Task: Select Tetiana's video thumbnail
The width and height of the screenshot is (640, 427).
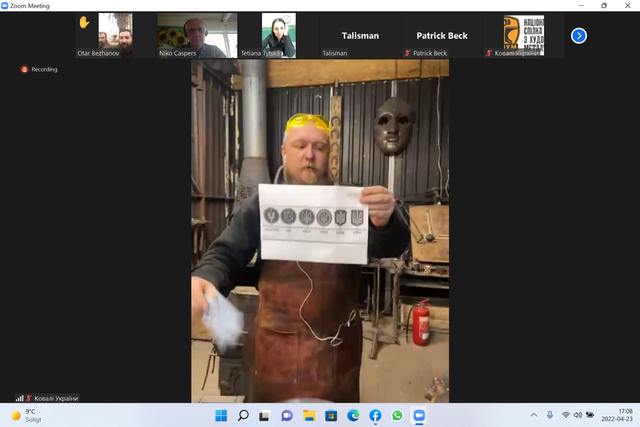Action: click(278, 34)
